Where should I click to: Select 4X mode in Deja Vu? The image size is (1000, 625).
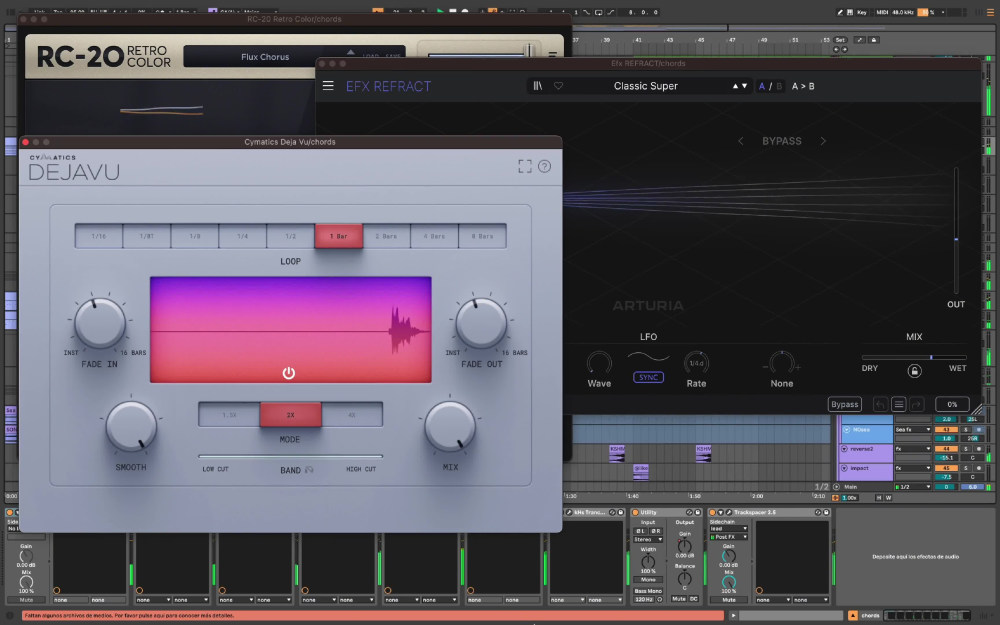(352, 415)
